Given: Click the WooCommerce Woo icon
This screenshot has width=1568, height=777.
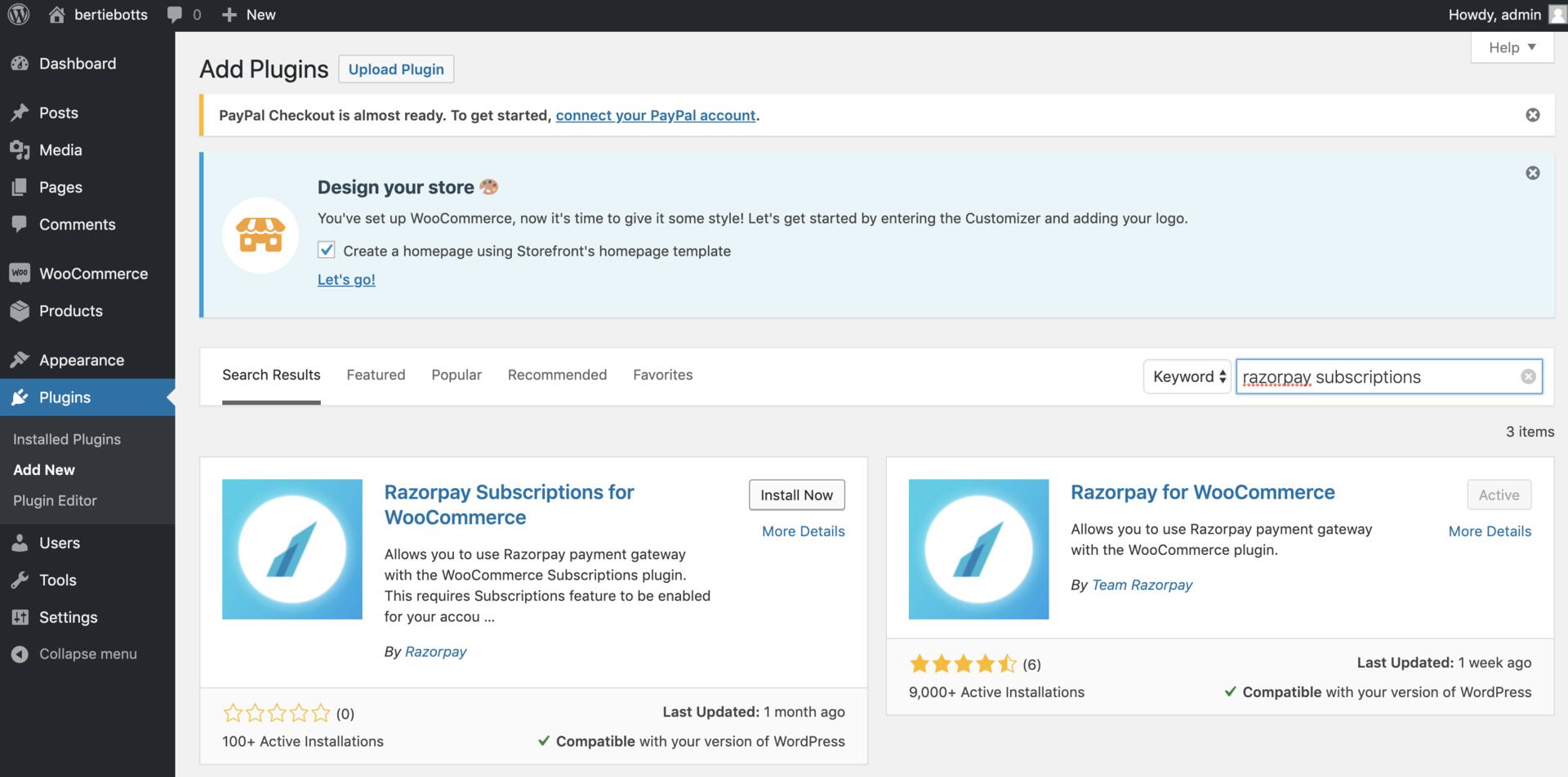Looking at the screenshot, I should 20,273.
